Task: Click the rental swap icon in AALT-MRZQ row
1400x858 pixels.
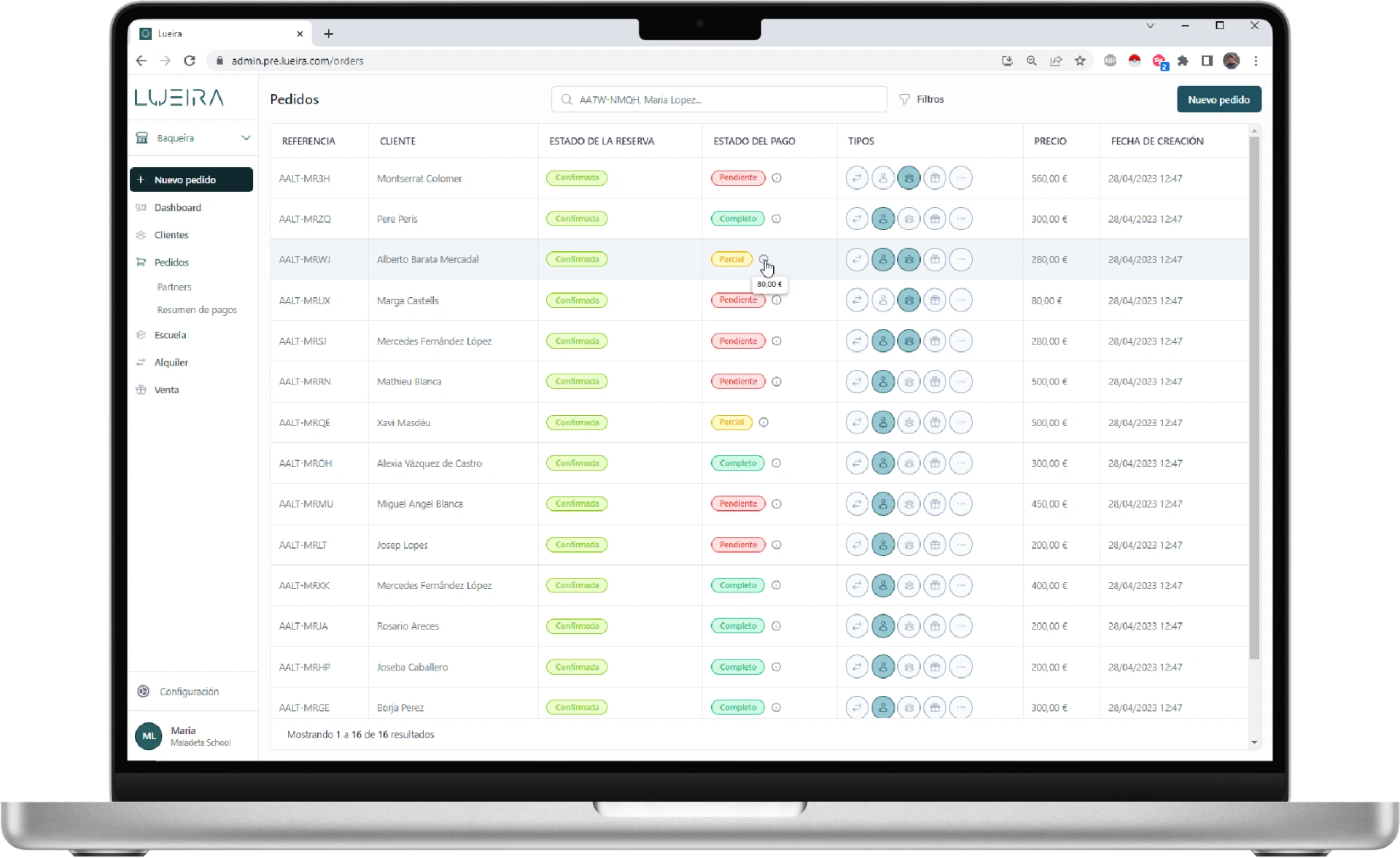Action: click(857, 219)
